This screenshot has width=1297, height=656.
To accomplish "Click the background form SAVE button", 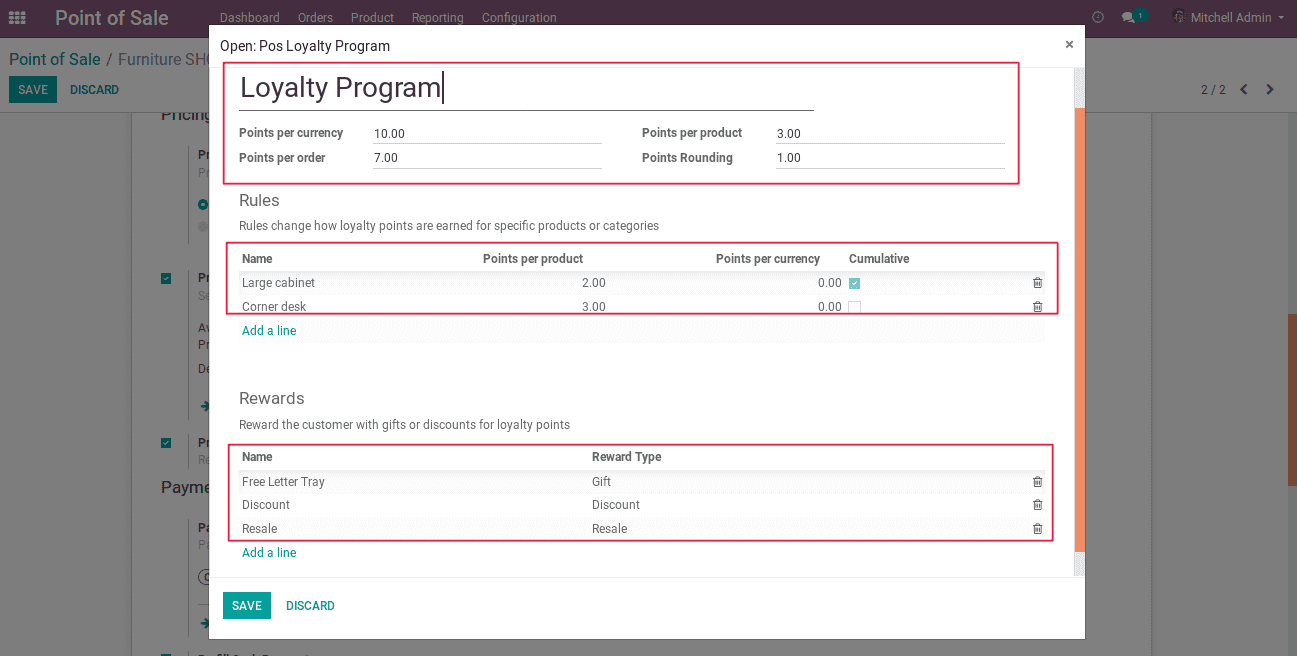I will (x=33, y=90).
